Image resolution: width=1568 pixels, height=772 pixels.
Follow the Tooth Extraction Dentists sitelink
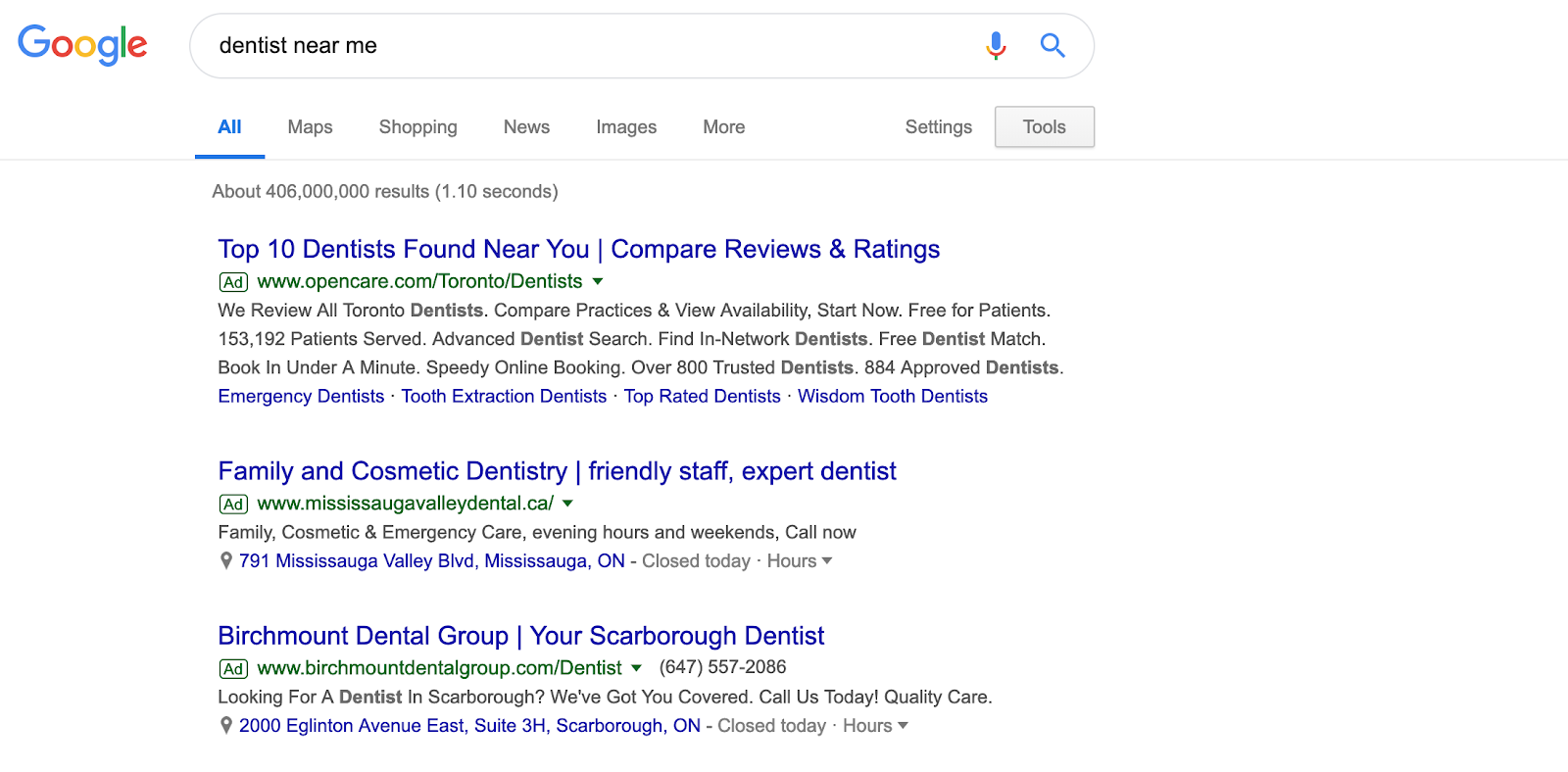(x=504, y=397)
